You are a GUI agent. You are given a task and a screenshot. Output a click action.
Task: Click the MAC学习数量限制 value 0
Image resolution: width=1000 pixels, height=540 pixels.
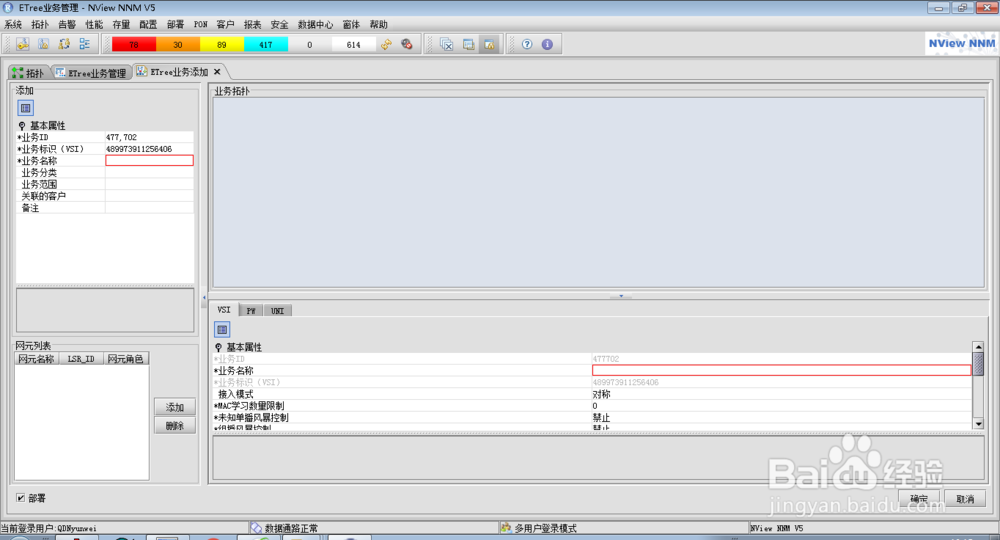tap(781, 405)
